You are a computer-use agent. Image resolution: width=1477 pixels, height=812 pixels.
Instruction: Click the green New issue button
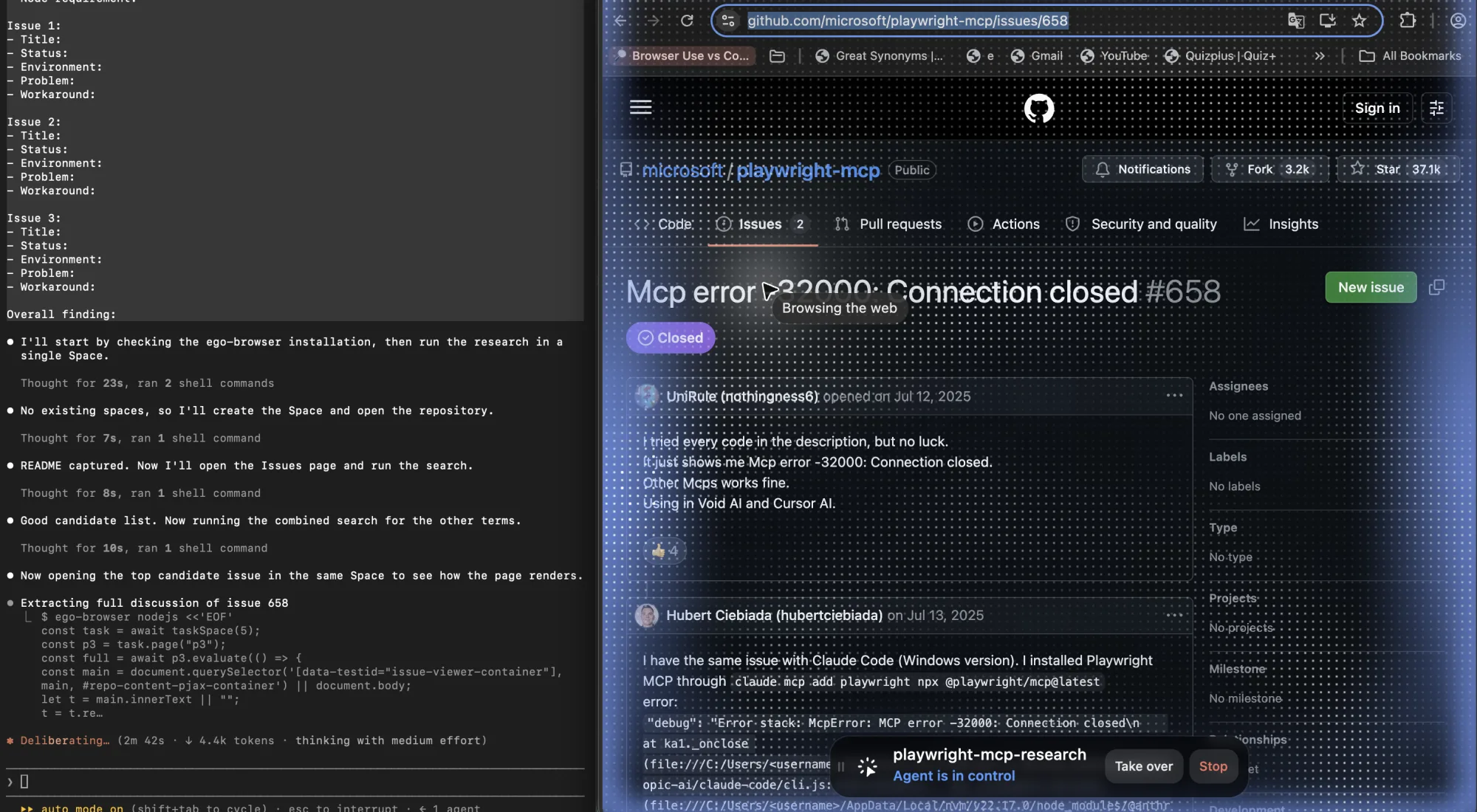coord(1371,287)
